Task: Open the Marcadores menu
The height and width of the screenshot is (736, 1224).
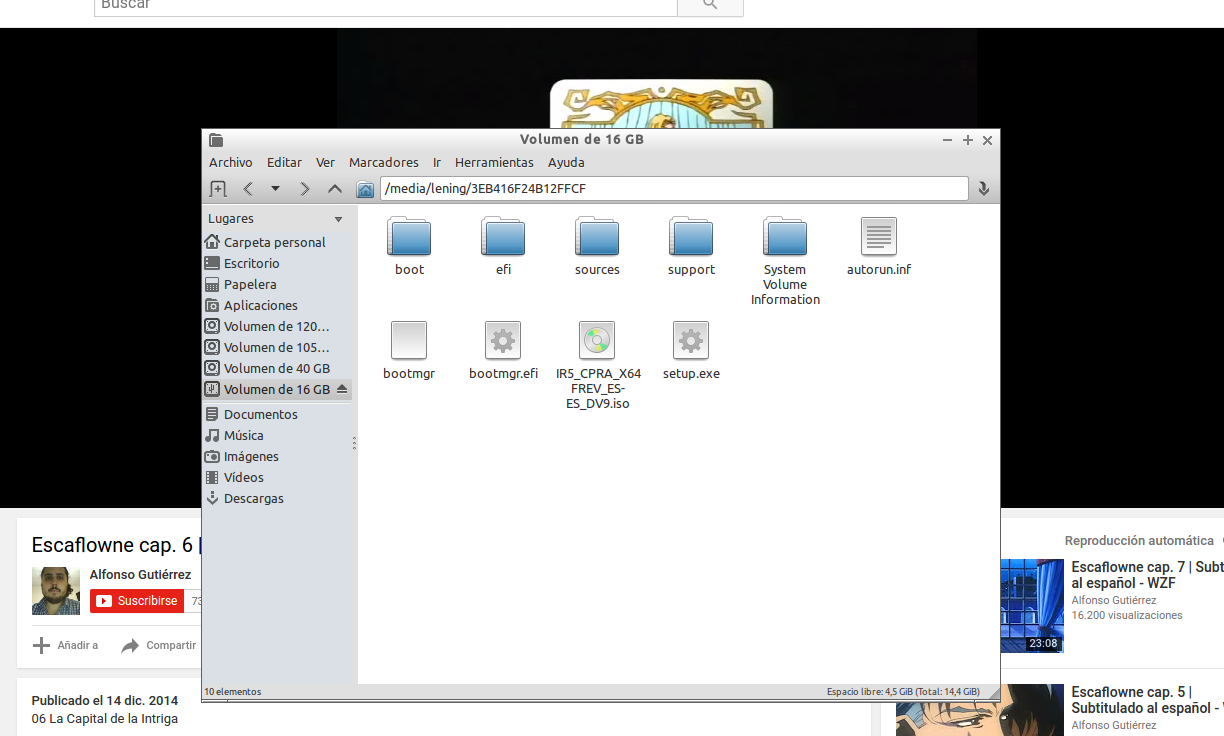Action: pyautogui.click(x=384, y=162)
